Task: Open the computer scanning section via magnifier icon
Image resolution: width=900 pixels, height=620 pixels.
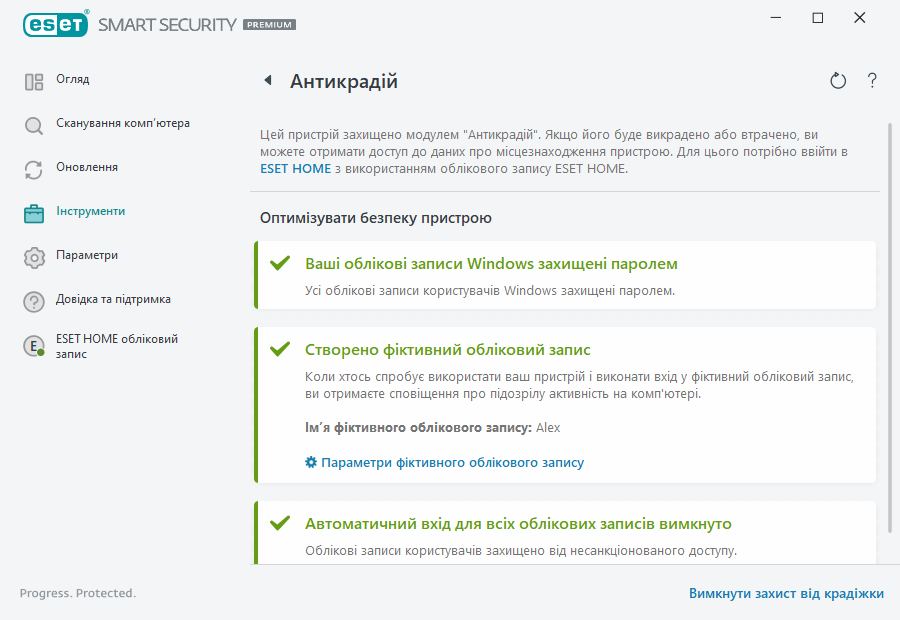Action: click(33, 123)
